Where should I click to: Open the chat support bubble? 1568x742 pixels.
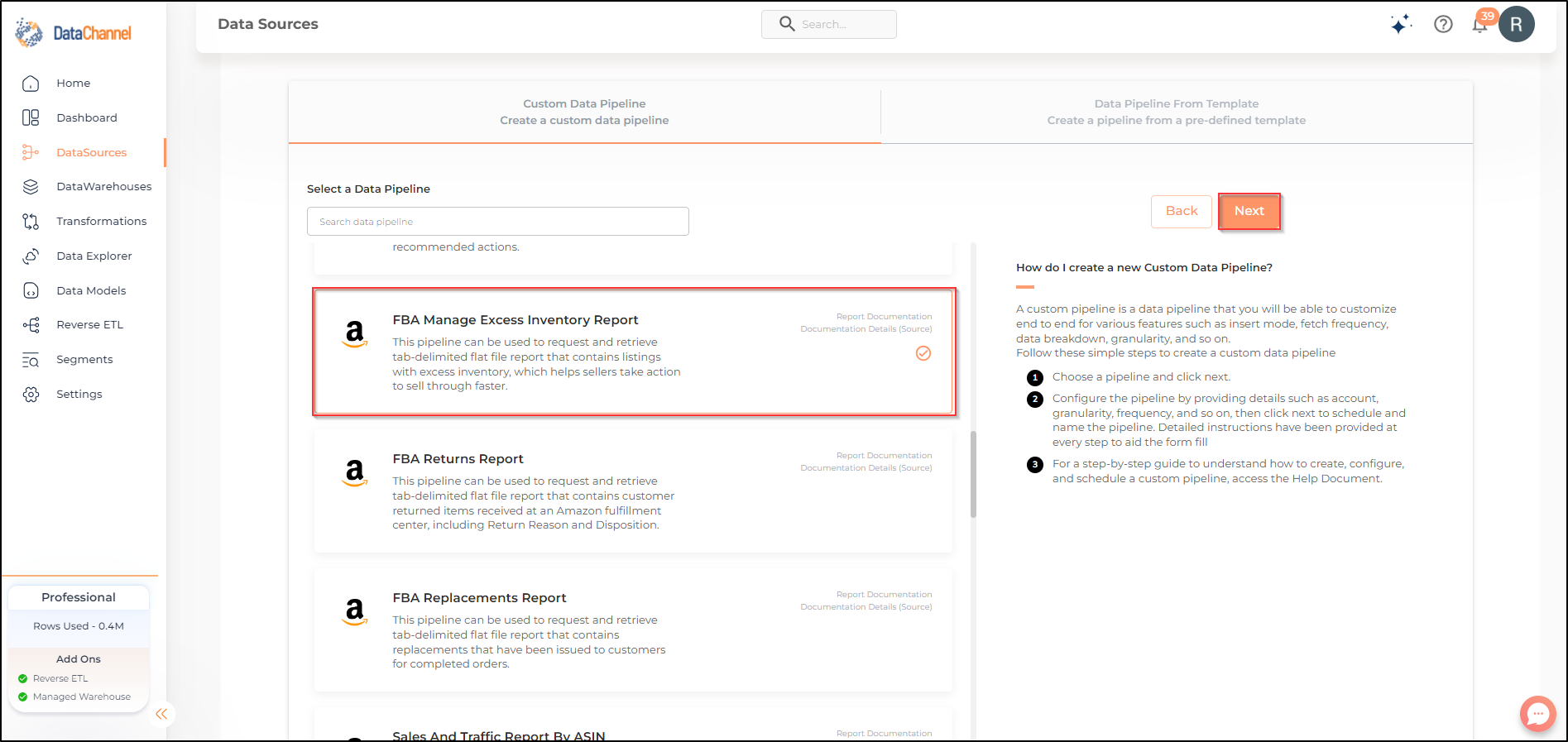(x=1537, y=713)
